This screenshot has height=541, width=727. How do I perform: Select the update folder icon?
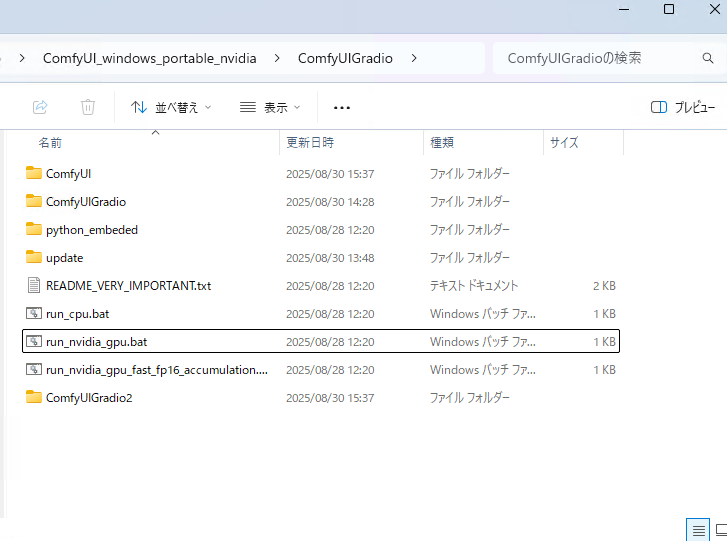33,257
